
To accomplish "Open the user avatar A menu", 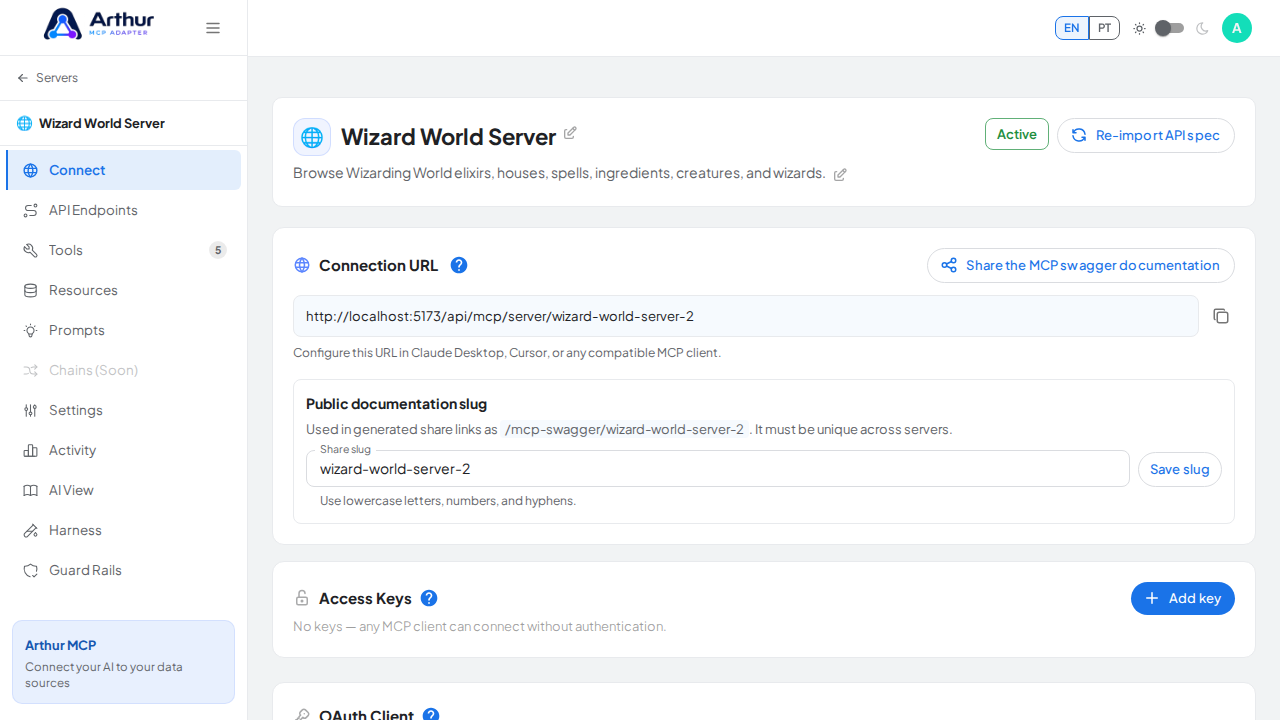I will point(1237,28).
